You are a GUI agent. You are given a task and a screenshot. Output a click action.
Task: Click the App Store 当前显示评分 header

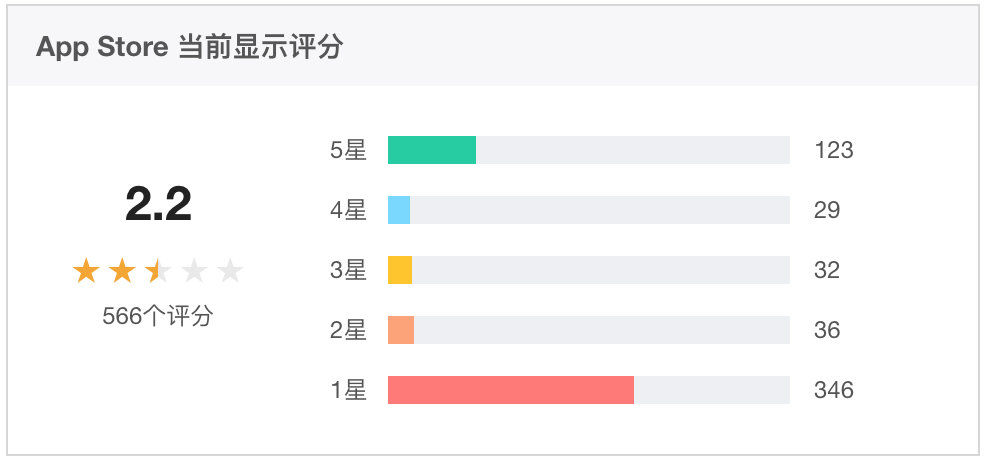pyautogui.click(x=190, y=47)
